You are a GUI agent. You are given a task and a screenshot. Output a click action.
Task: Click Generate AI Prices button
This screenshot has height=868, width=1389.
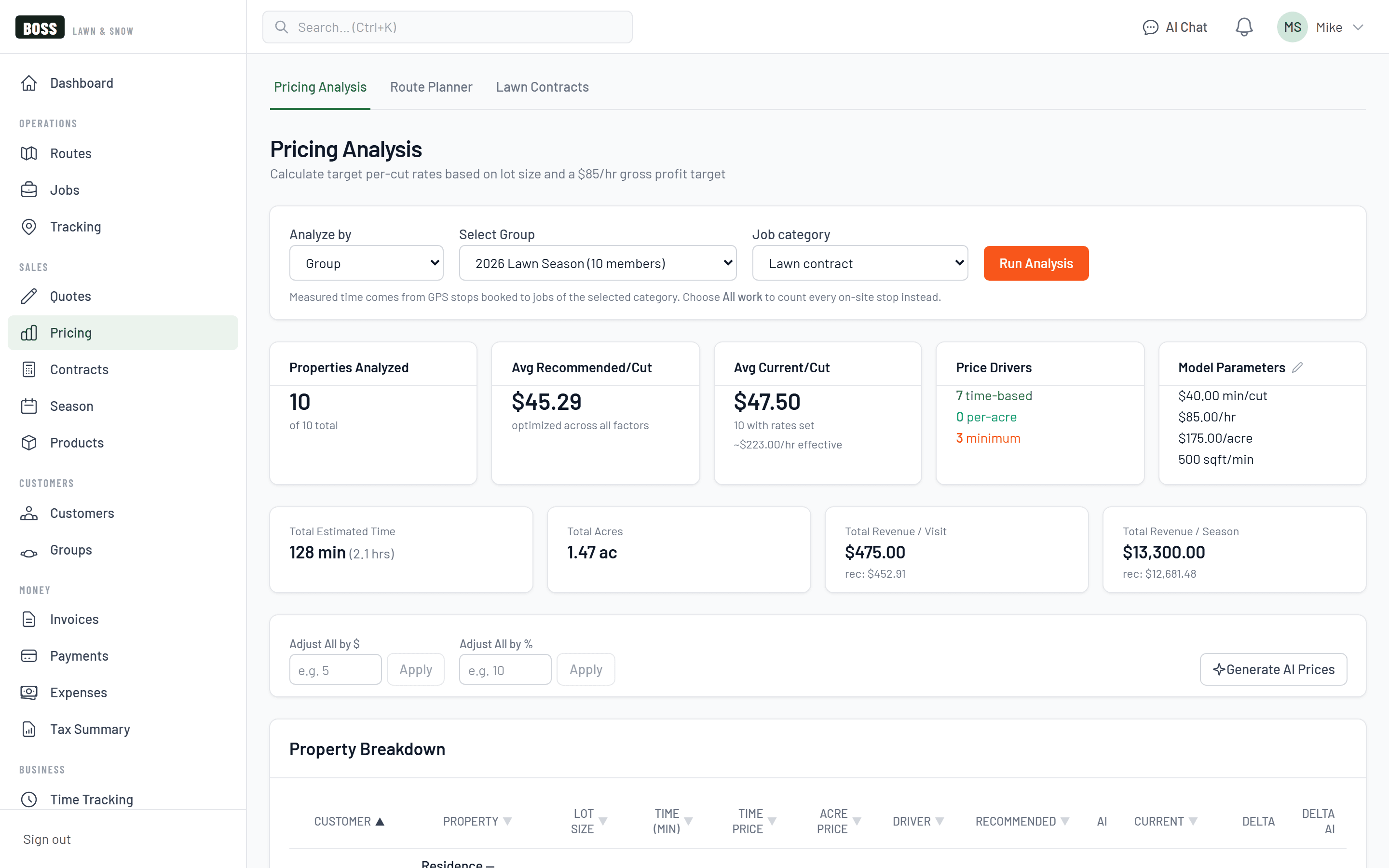coord(1273,669)
